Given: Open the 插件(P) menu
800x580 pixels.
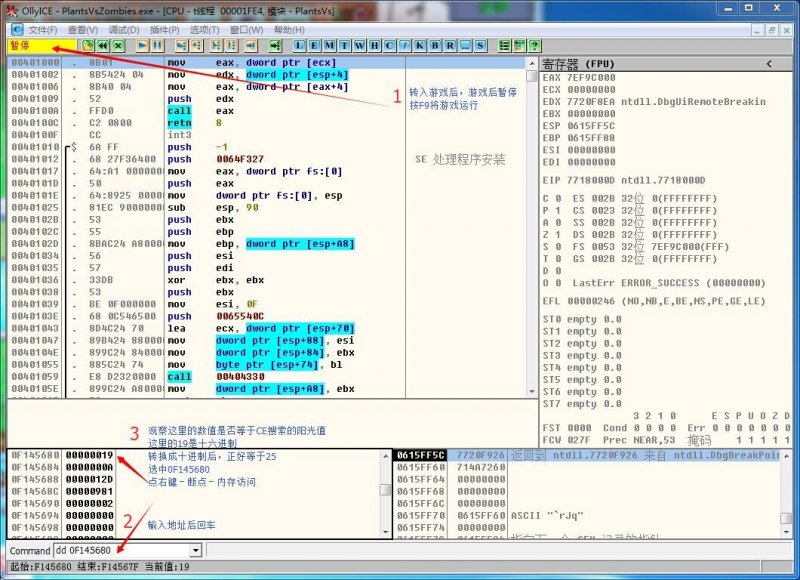Looking at the screenshot, I should click(x=164, y=30).
